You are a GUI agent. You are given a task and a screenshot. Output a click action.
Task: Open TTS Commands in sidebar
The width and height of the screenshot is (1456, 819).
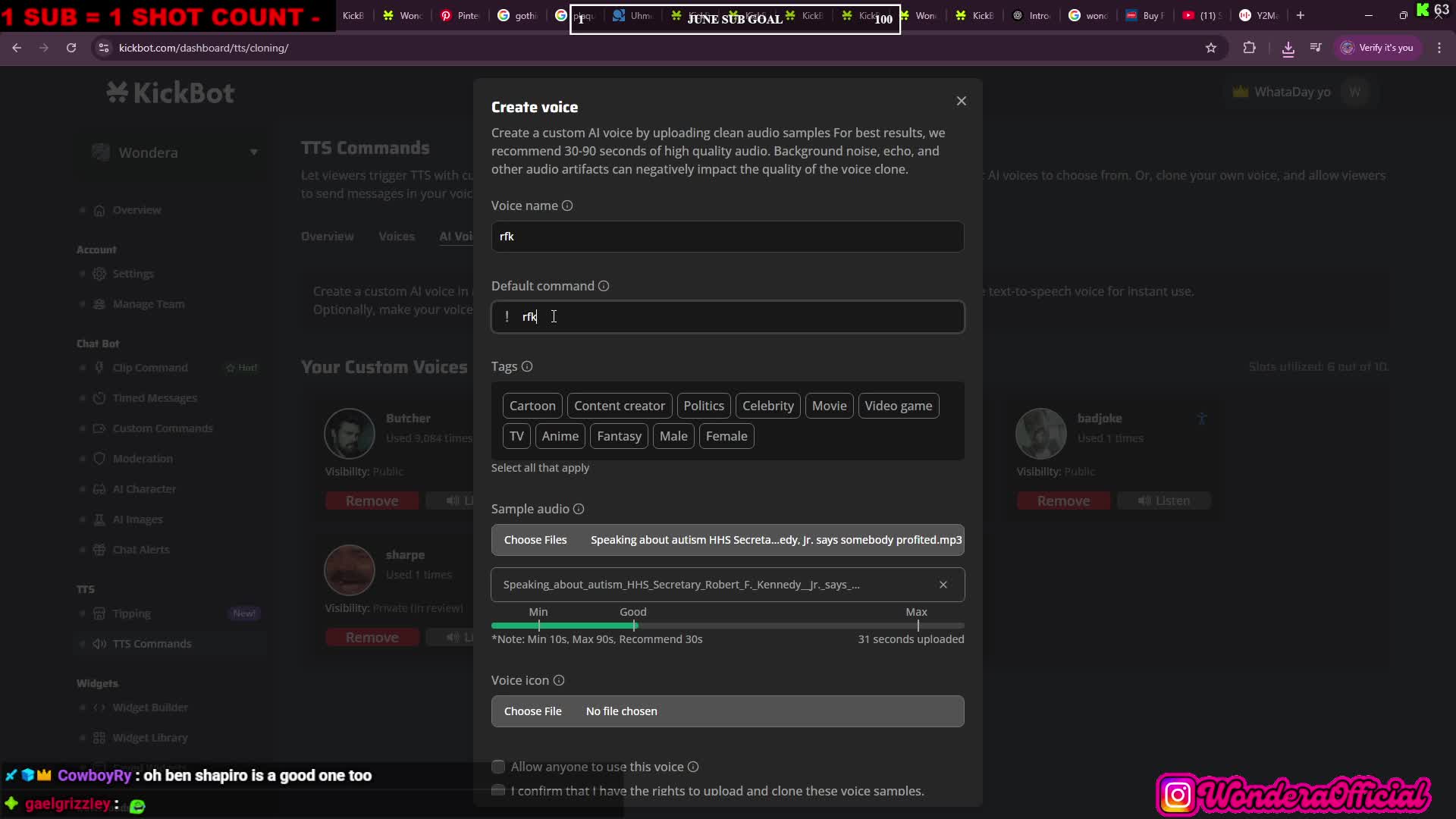click(x=152, y=644)
